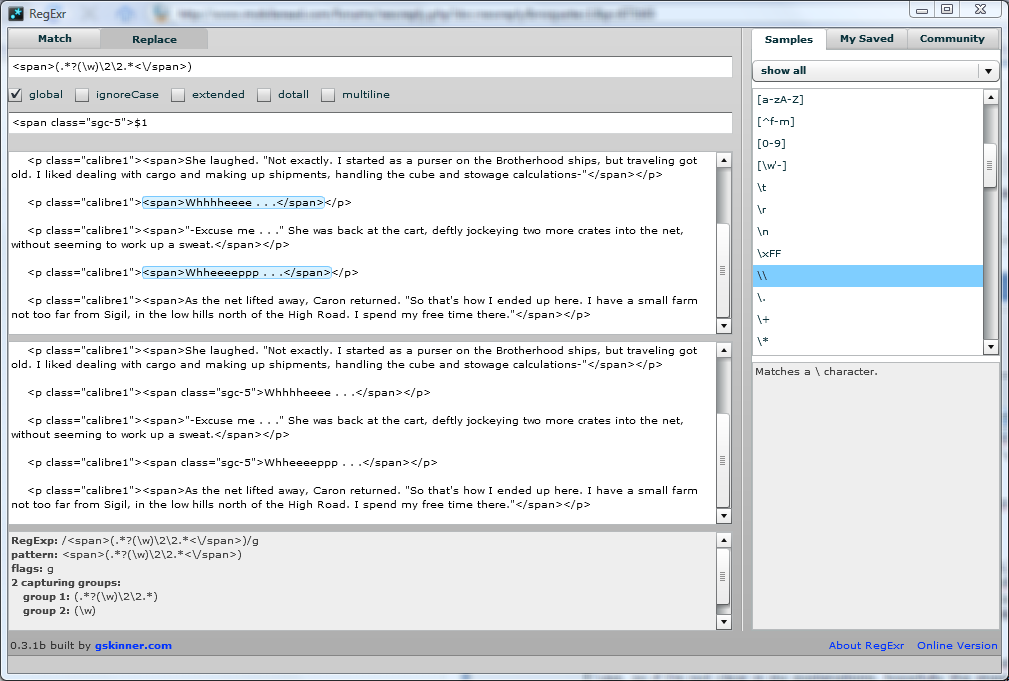Click the highlighted Whhhheeee span match
1009x681 pixels.
coord(234,203)
